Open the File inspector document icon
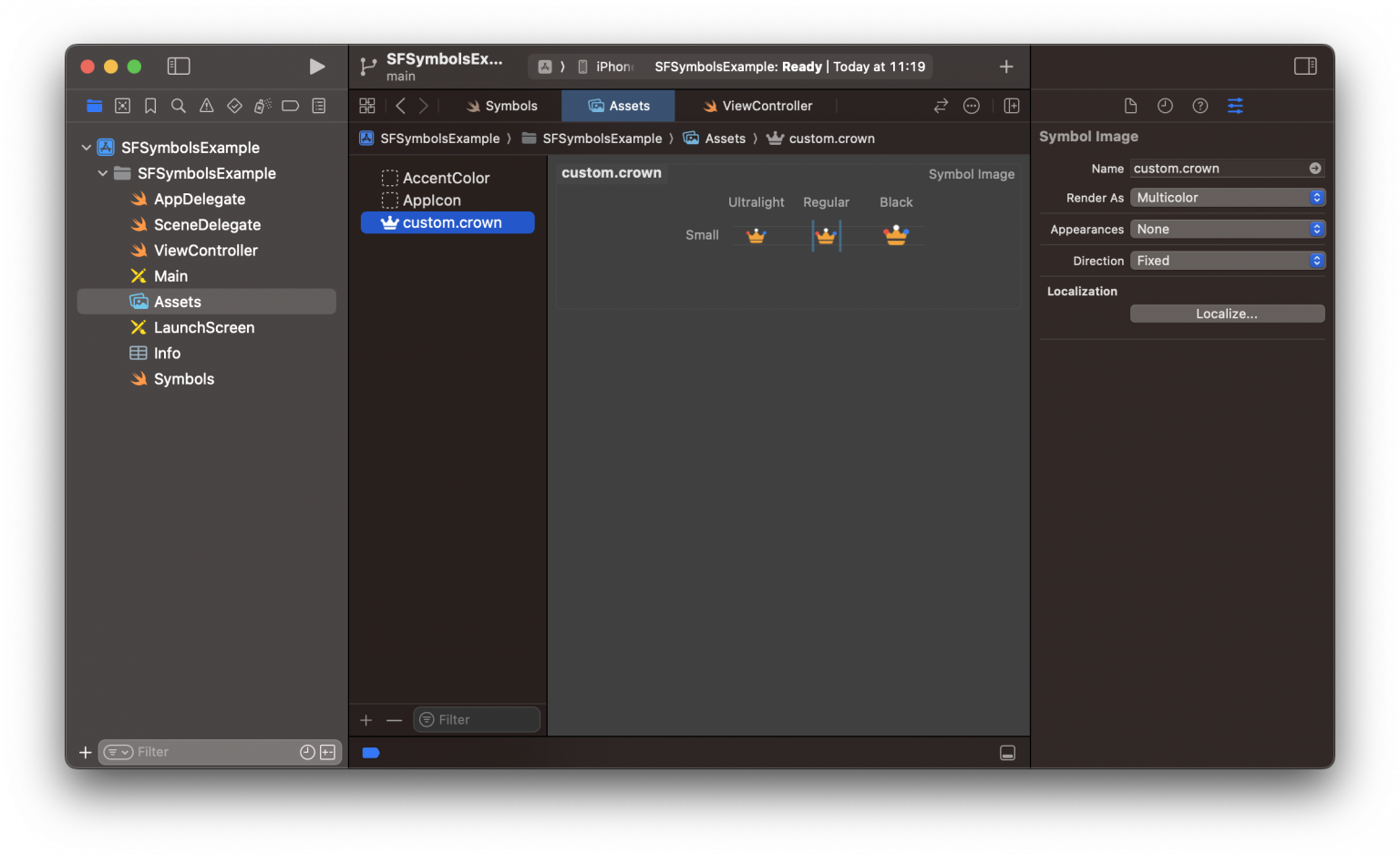This screenshot has width=1400, height=855. (x=1131, y=105)
